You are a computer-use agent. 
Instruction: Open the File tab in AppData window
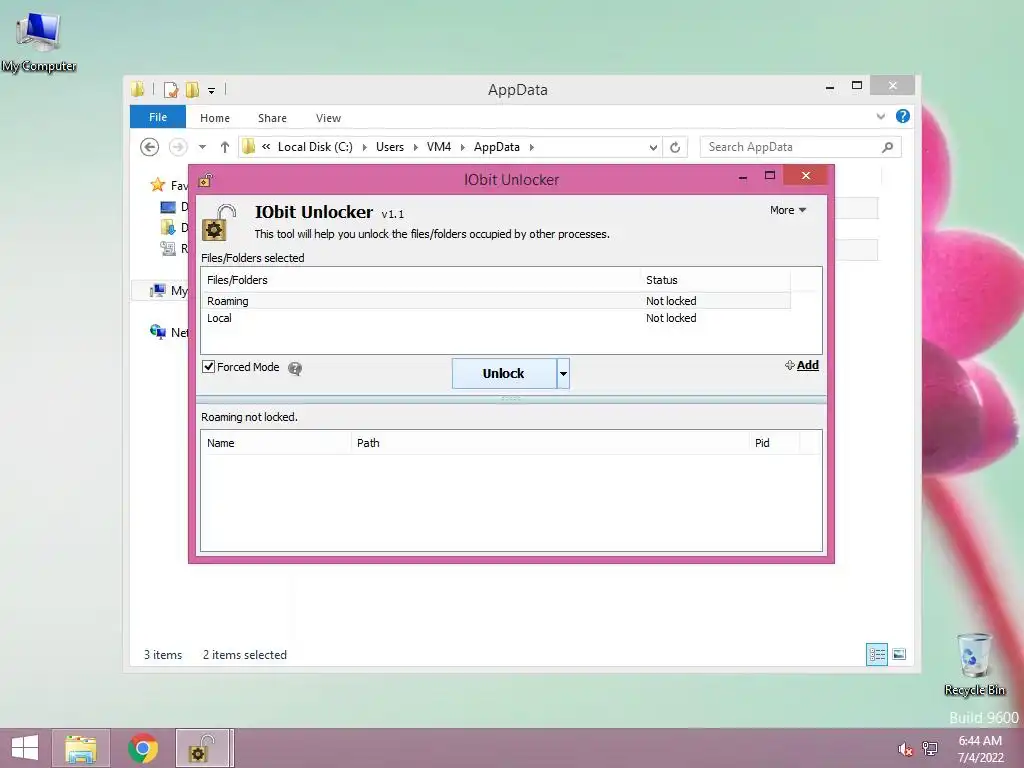(158, 117)
